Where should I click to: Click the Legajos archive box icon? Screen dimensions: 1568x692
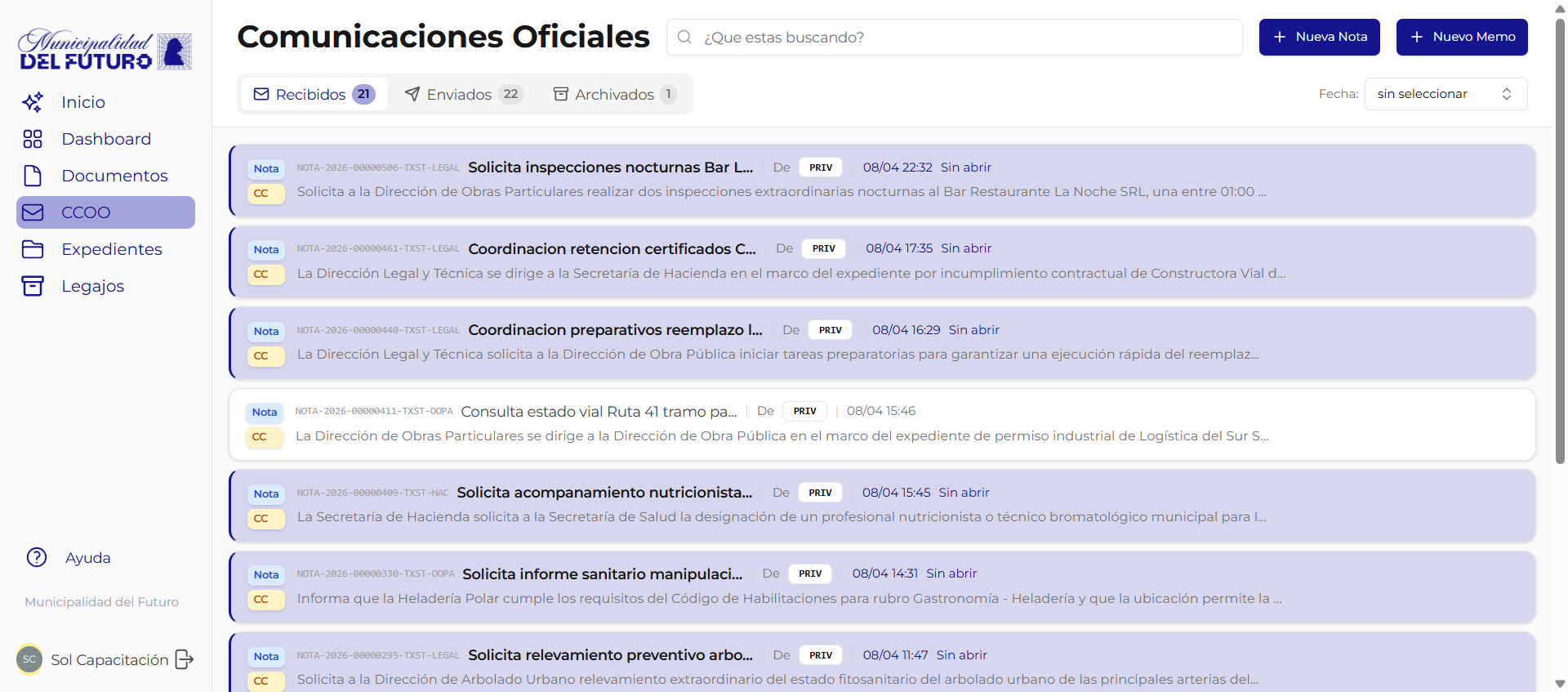coord(33,286)
